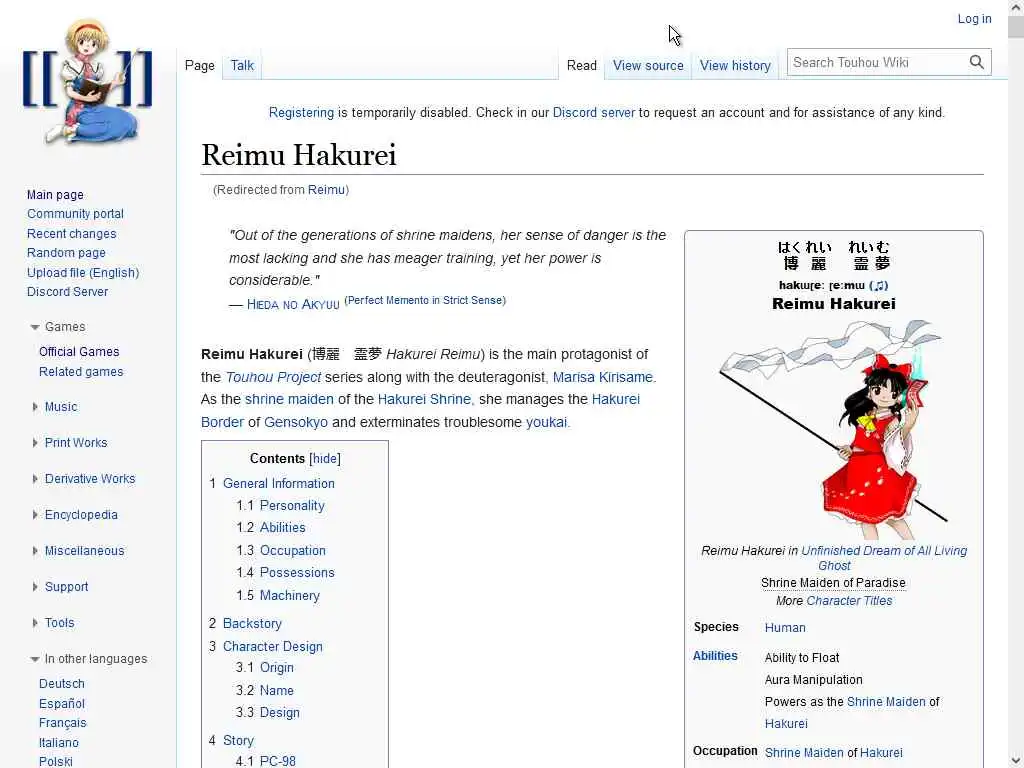Expand the Print Works sidebar section
The image size is (1024, 768).
35,443
